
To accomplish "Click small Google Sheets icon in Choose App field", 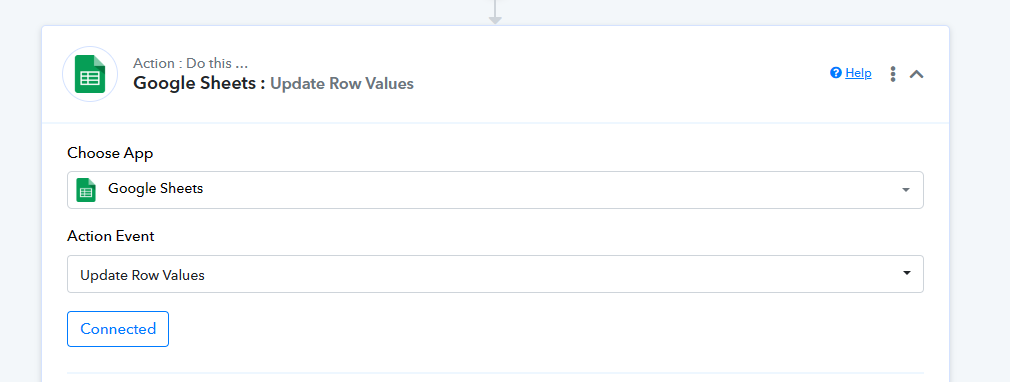I will coord(86,189).
